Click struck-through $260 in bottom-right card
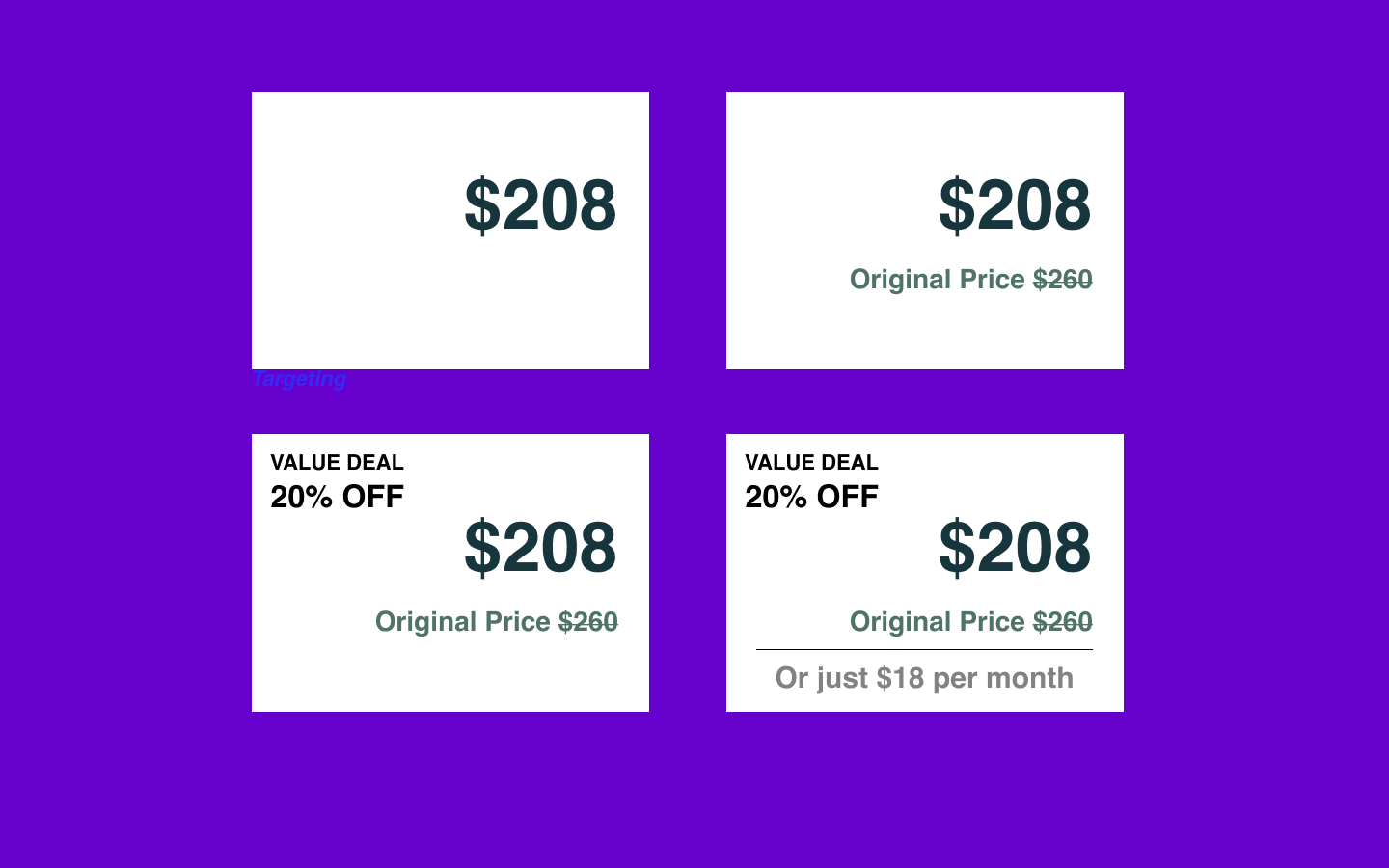 tap(1063, 622)
